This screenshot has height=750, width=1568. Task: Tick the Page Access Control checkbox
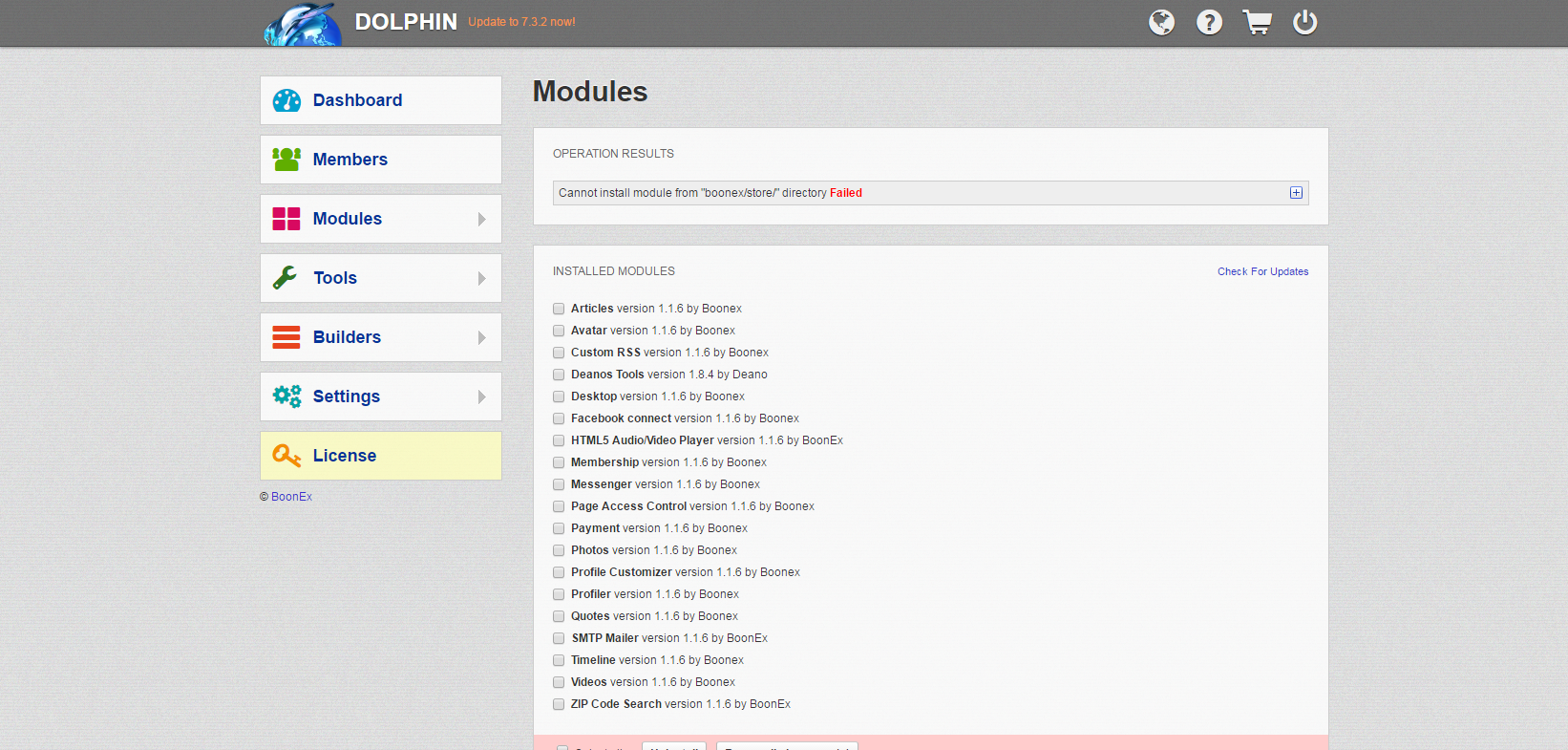point(559,506)
